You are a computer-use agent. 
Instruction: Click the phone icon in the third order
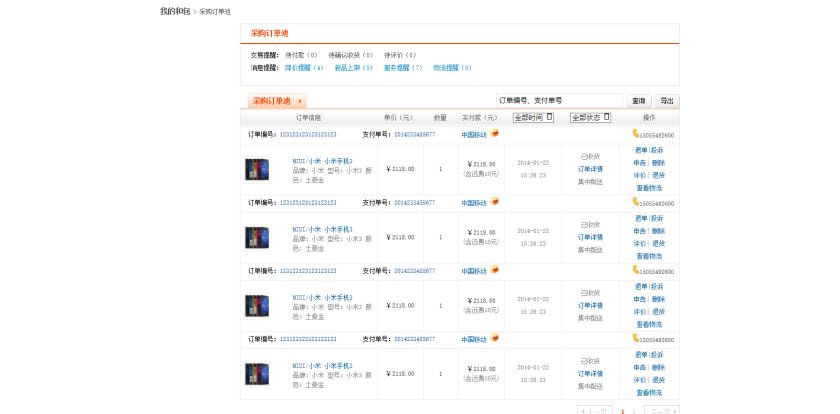click(635, 269)
